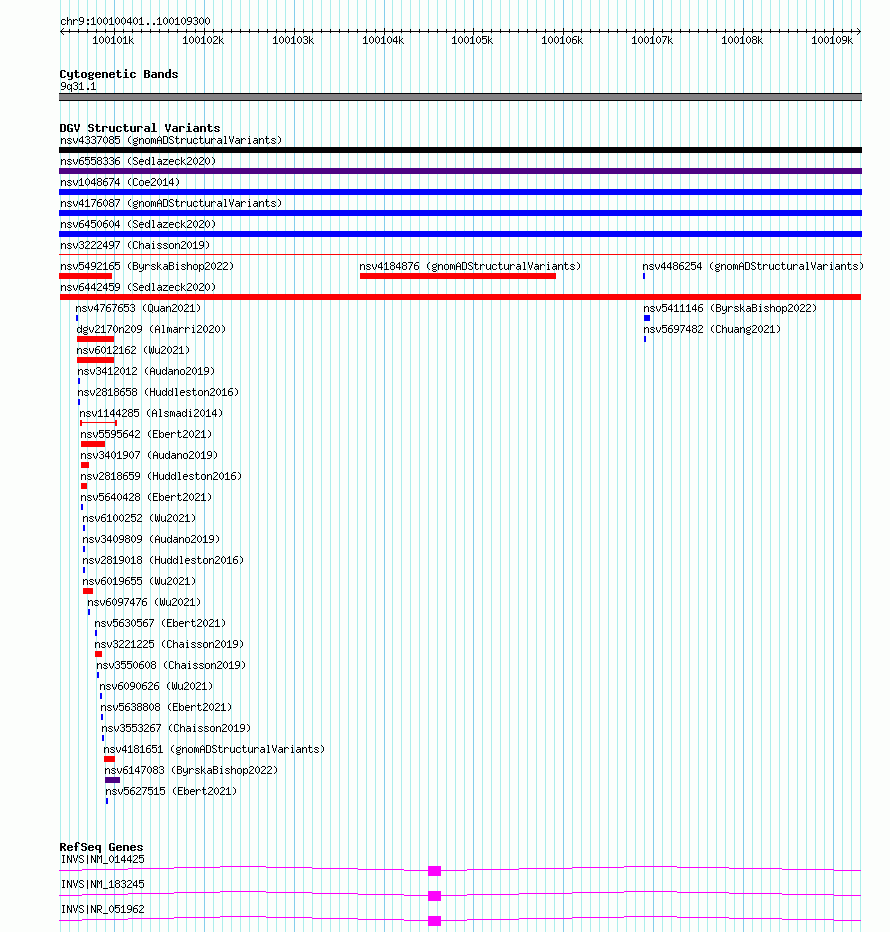
Task: Open nsv6090626 (Wu2021) label
Action: [156, 686]
